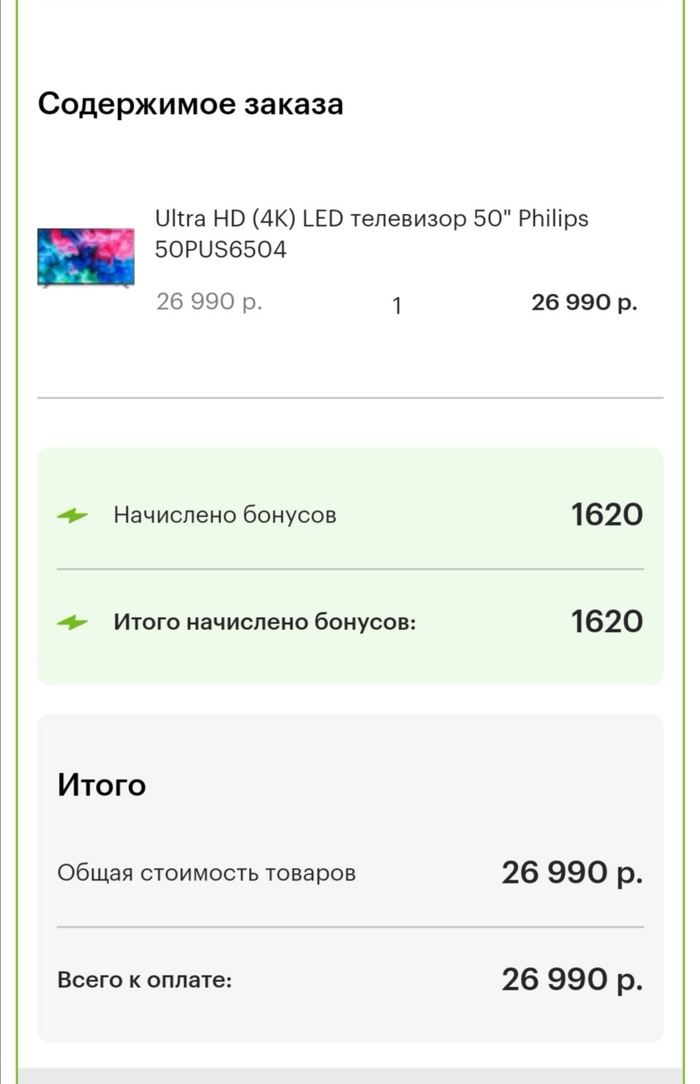The width and height of the screenshot is (700, 1084).
Task: Click the Всего к оплате amount
Action: coord(572,980)
